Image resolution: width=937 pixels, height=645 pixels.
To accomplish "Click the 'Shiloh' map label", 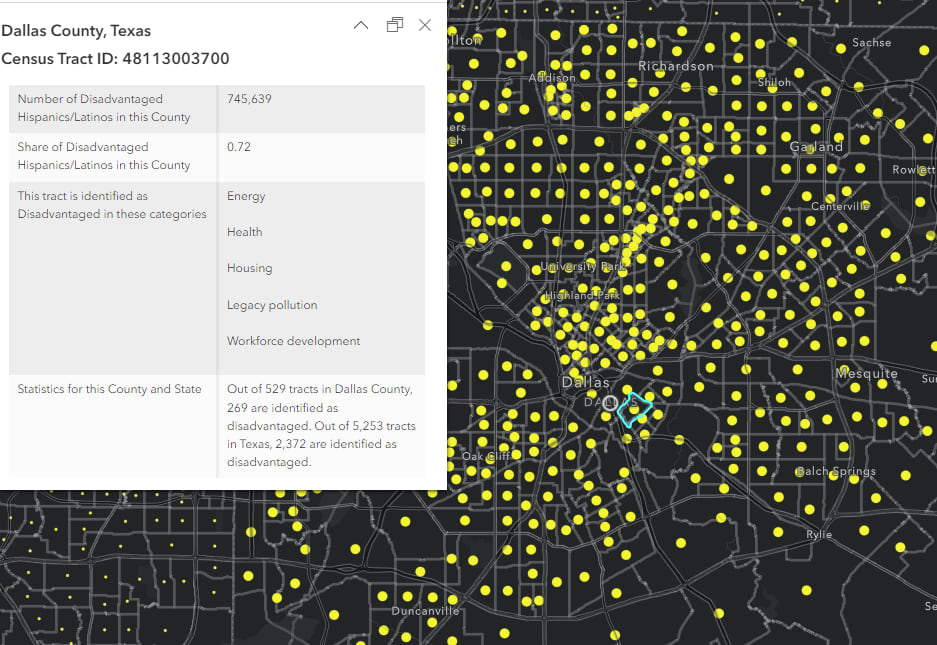I will pyautogui.click(x=774, y=82).
